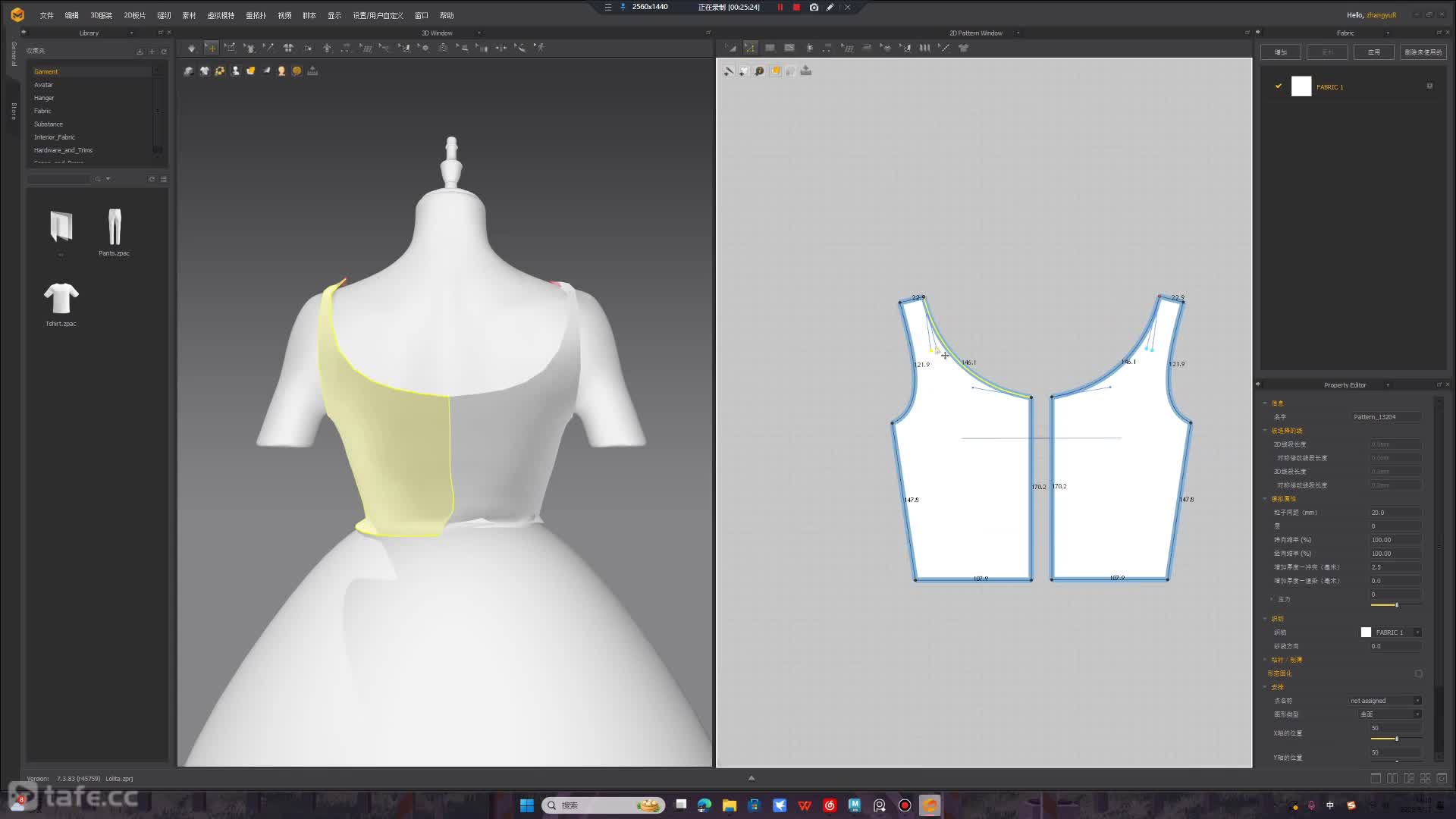1456x819 pixels.
Task: Click the pencil annotate icon in the recorder bar
Action: tap(830, 7)
